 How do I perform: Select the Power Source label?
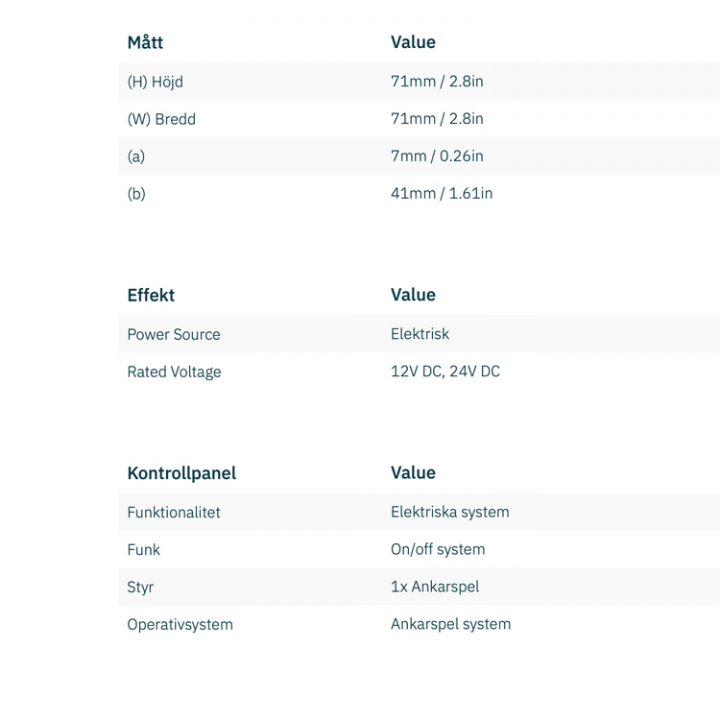pyautogui.click(x=174, y=334)
